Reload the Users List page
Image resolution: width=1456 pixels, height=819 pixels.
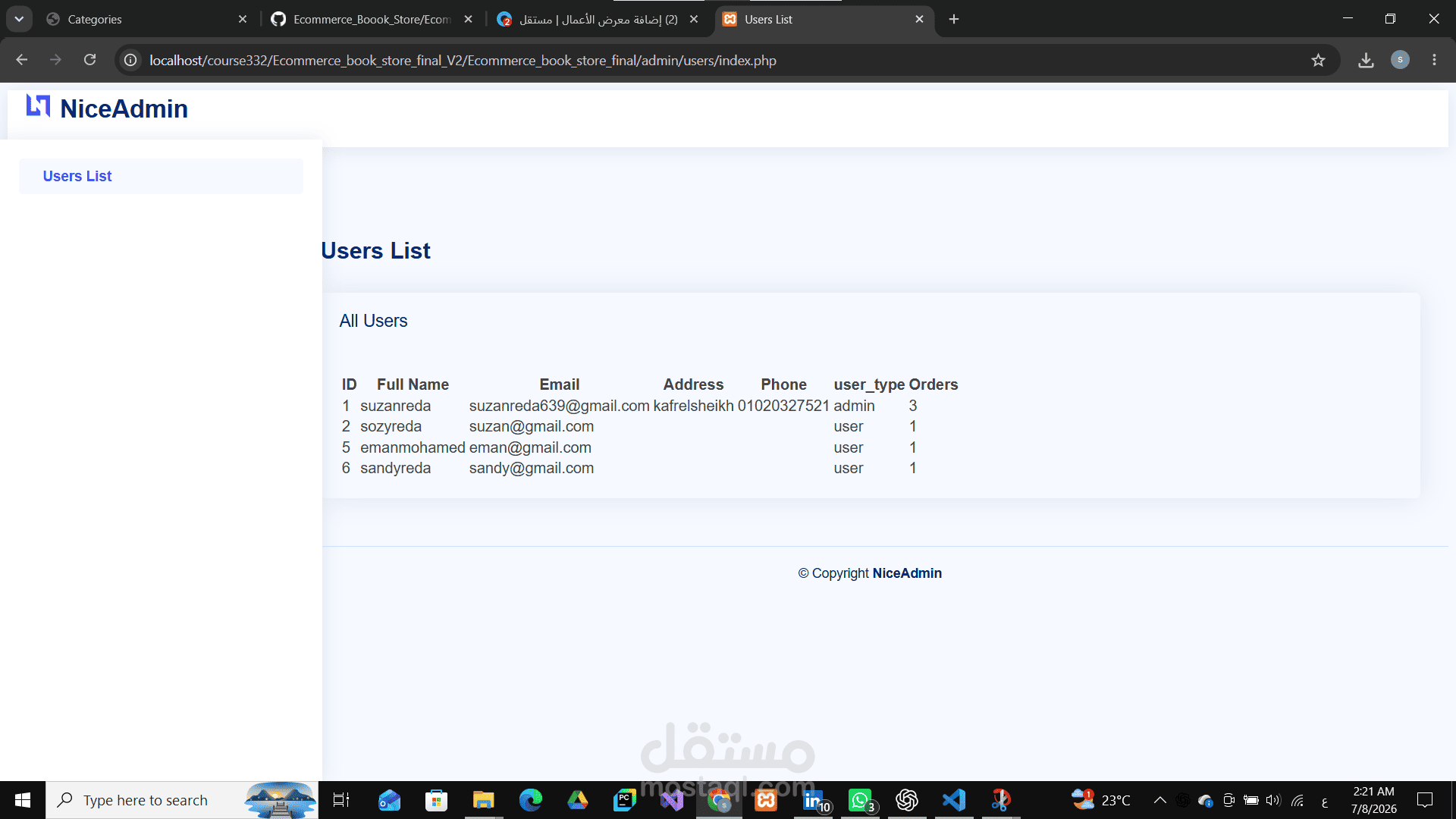click(89, 60)
